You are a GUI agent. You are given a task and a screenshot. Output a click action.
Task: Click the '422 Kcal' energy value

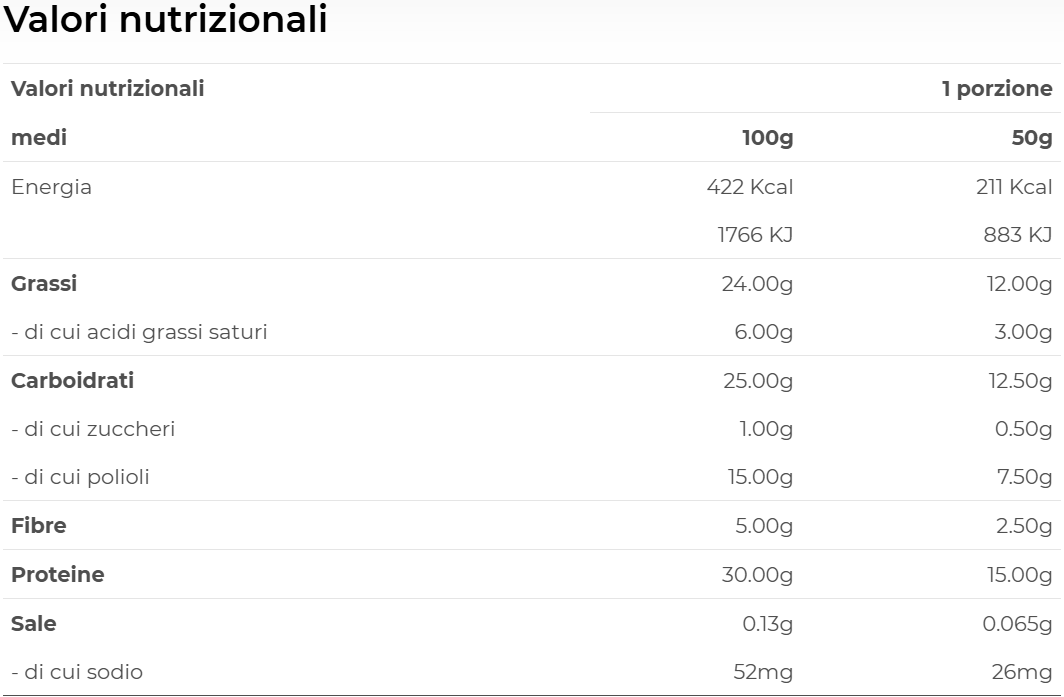(749, 187)
